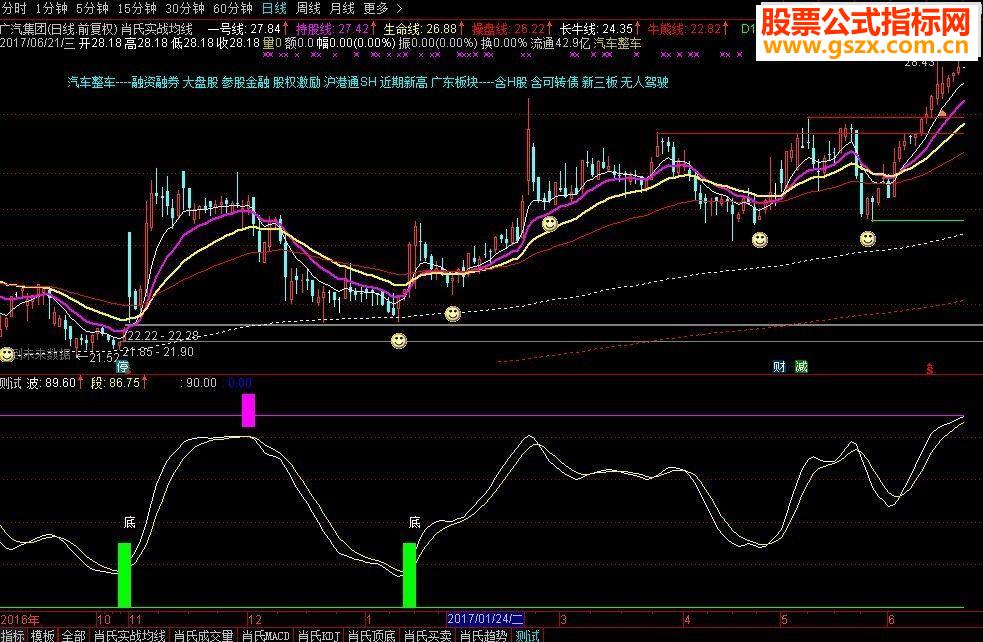
Task: Click the 近期新高 concept tag
Action: tap(404, 82)
